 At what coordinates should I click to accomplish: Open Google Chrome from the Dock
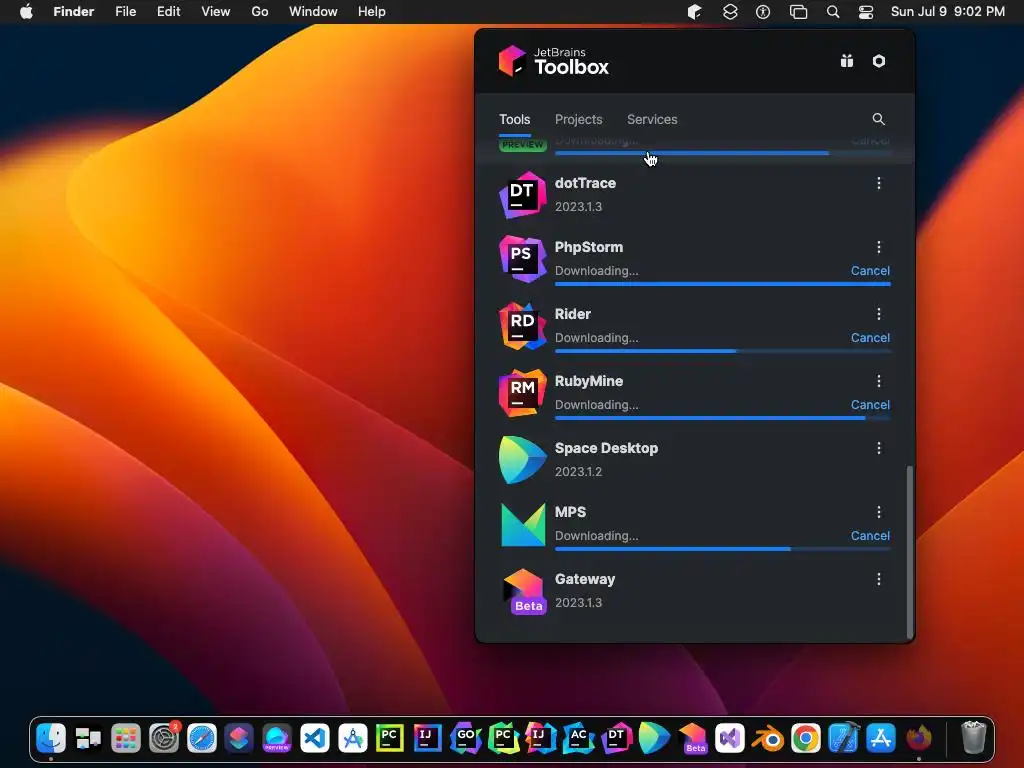[806, 739]
